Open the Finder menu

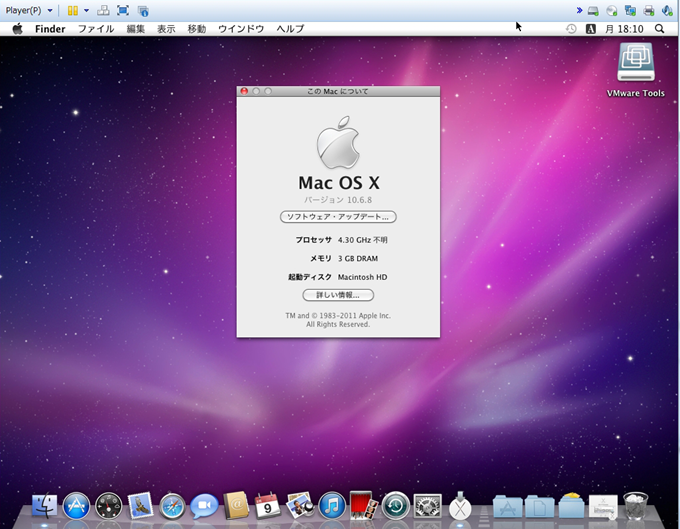pos(50,29)
